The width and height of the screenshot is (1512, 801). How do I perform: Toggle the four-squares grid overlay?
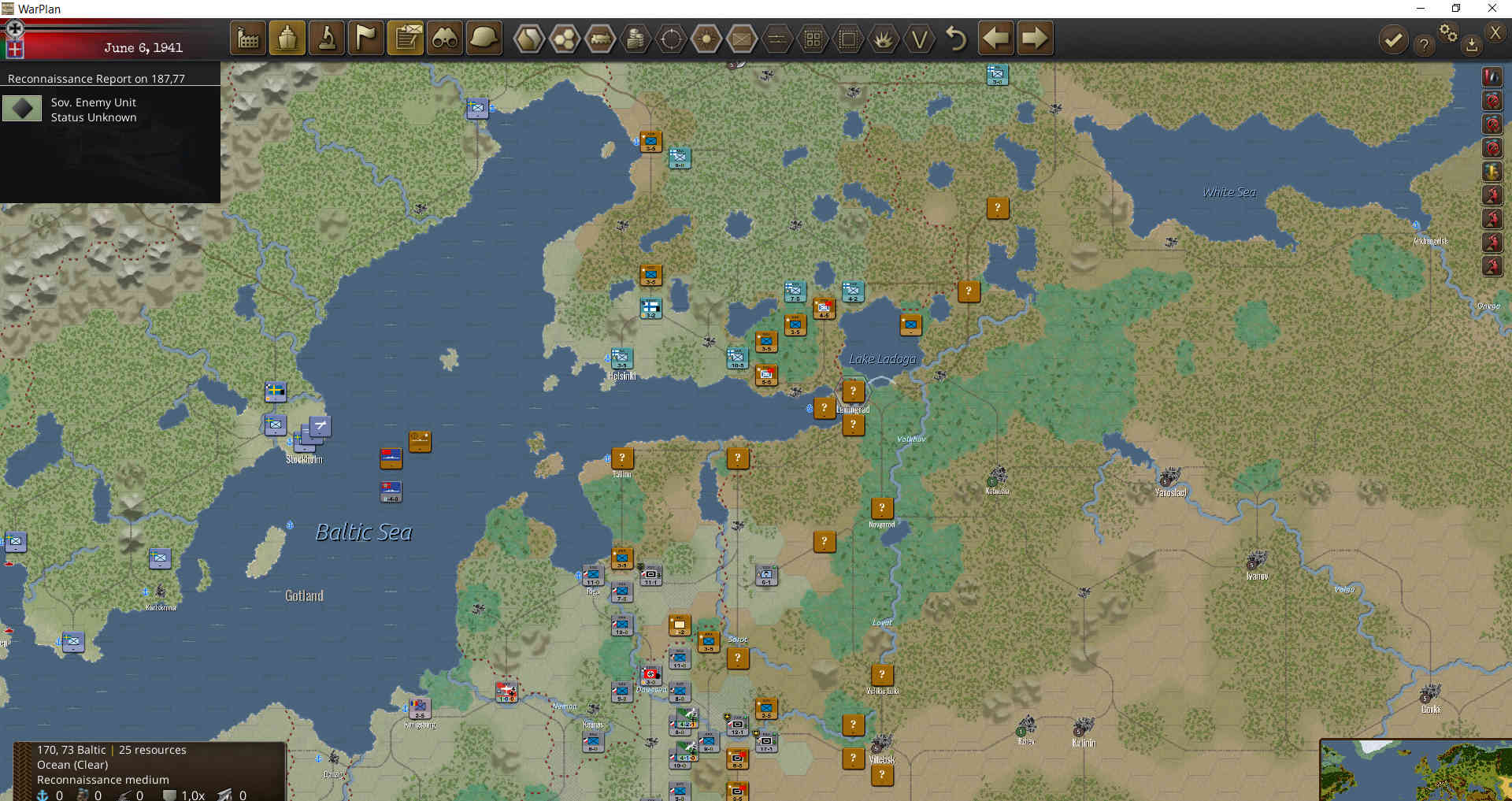pyautogui.click(x=813, y=39)
